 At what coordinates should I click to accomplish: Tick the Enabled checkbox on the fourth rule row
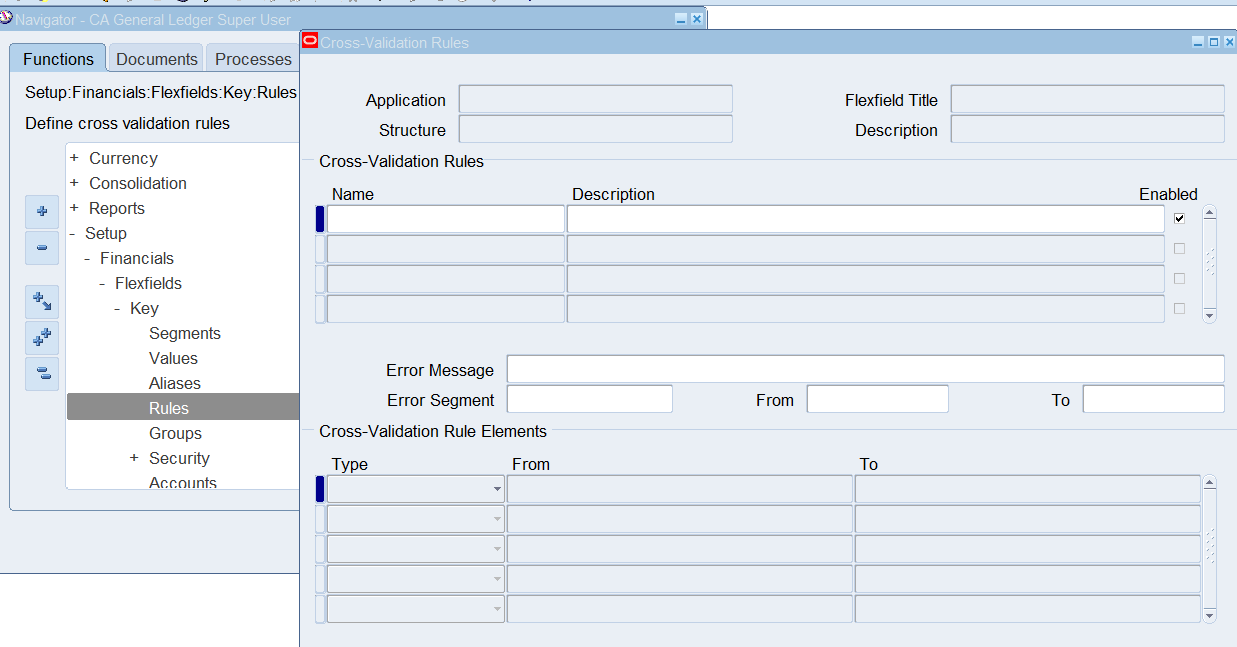[1180, 309]
